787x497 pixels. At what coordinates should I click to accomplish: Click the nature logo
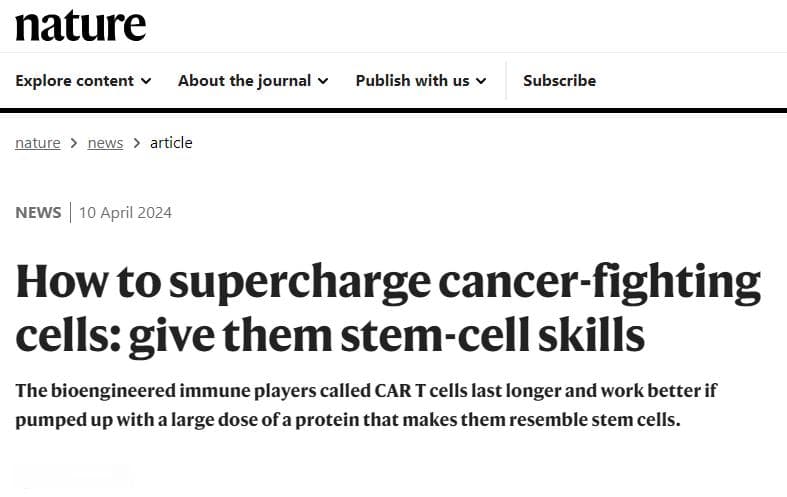pos(81,25)
